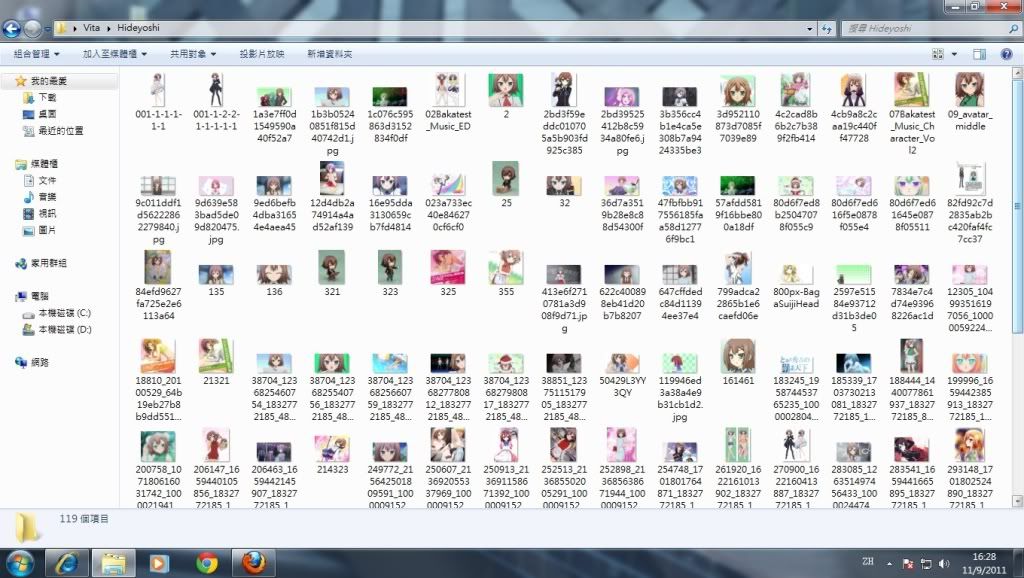Viewport: 1024px width, 578px height.
Task: Click the file list scrollbar down arrow
Action: pyautogui.click(x=1017, y=502)
